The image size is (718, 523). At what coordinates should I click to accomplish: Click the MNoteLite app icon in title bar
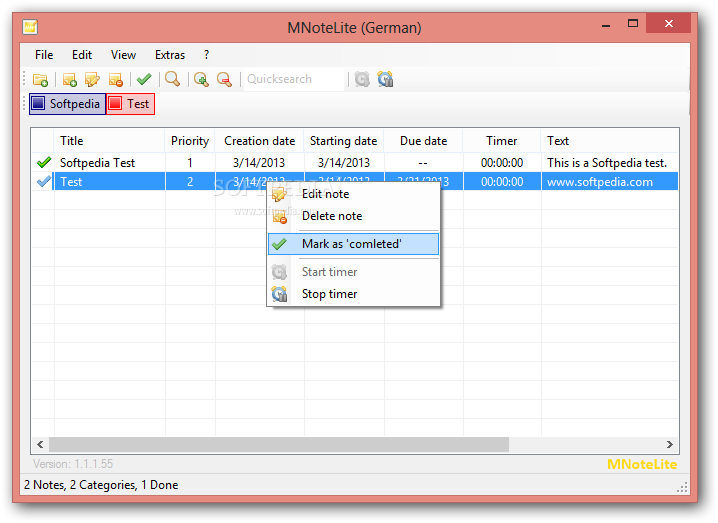point(30,27)
